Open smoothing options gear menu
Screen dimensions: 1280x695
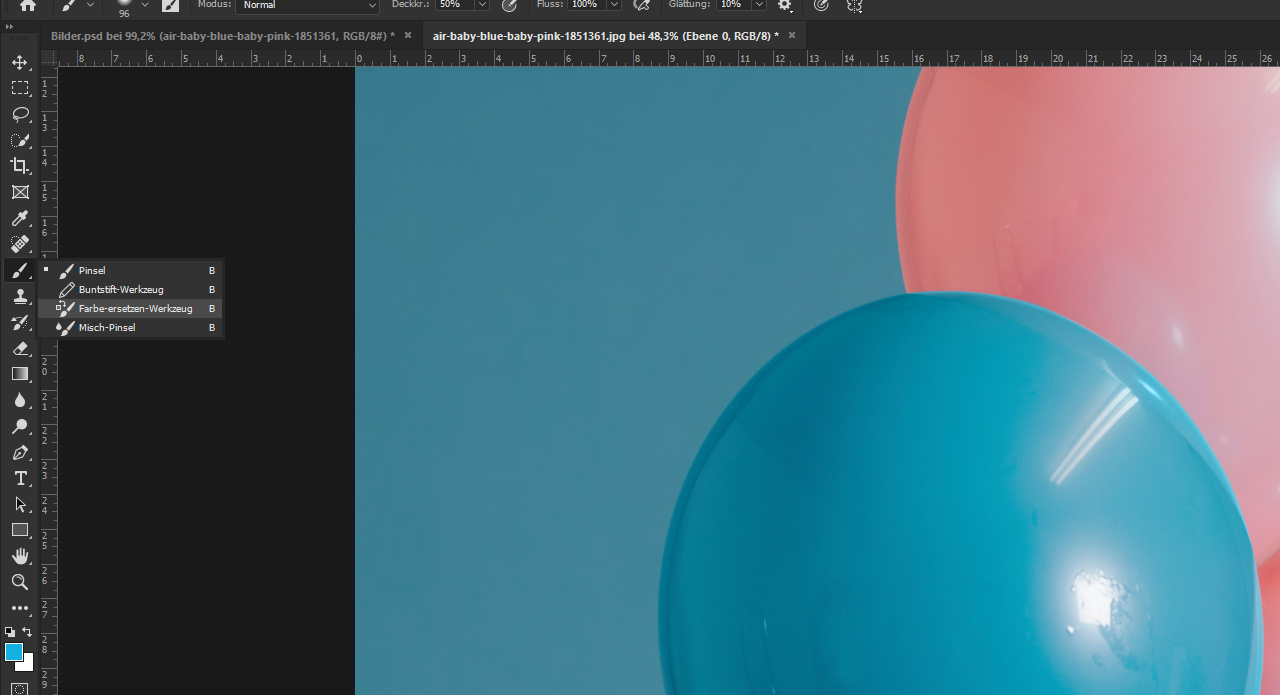(785, 5)
